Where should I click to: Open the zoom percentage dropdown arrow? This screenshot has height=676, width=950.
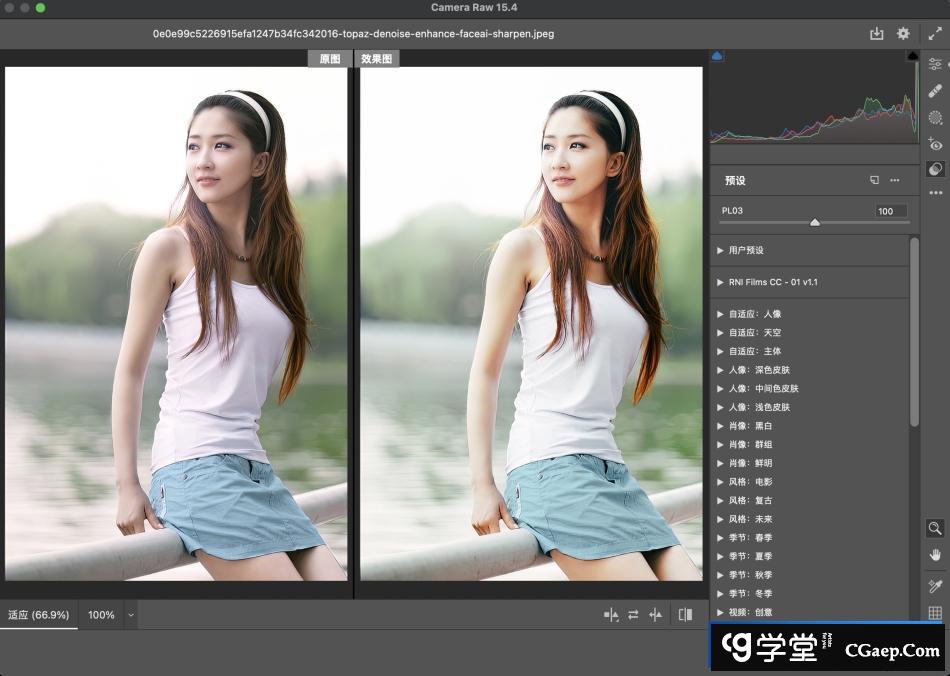point(130,615)
